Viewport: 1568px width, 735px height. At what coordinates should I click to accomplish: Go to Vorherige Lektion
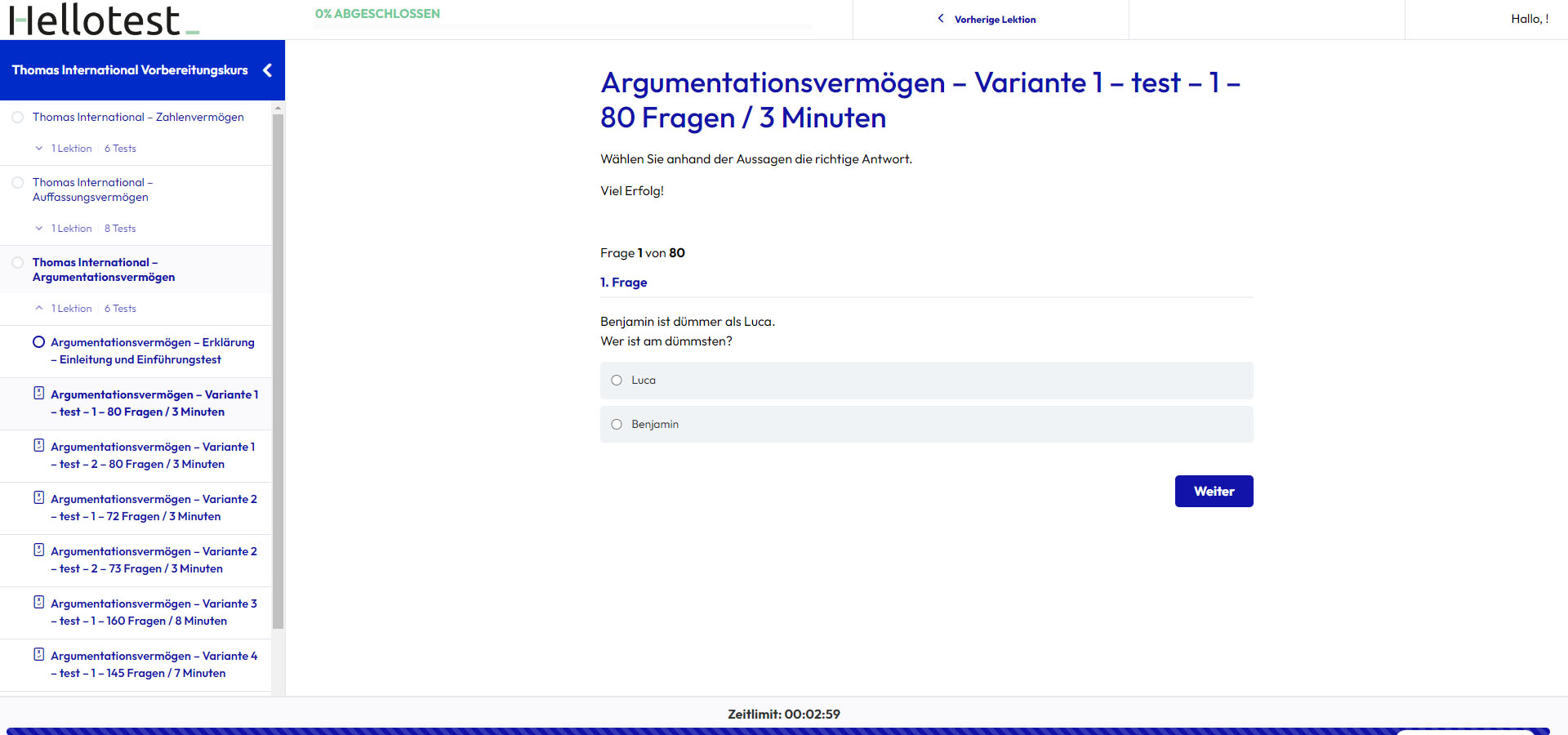(995, 20)
